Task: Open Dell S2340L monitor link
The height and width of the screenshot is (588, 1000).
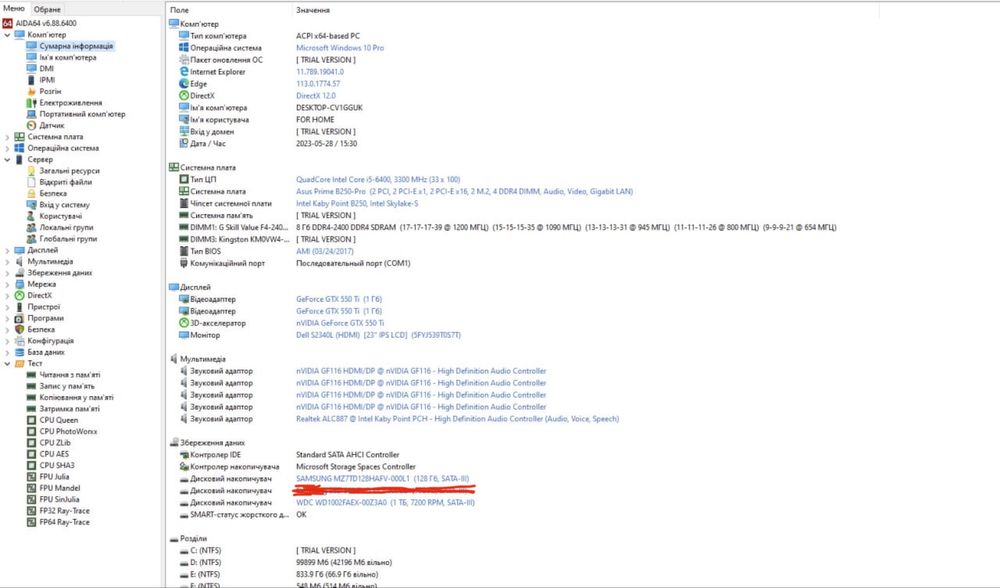Action: coord(378,335)
